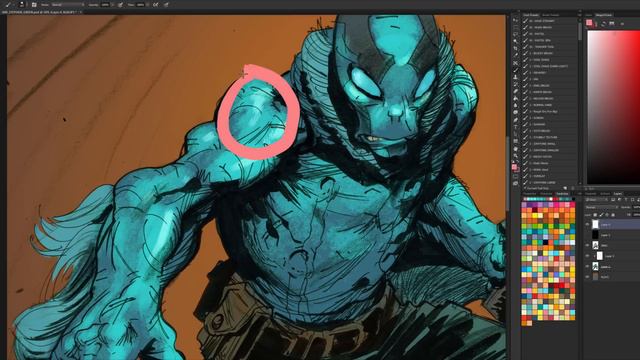Viewport: 640px width, 360px height.
Task: Click the Flow value field
Action: [x=140, y=4]
